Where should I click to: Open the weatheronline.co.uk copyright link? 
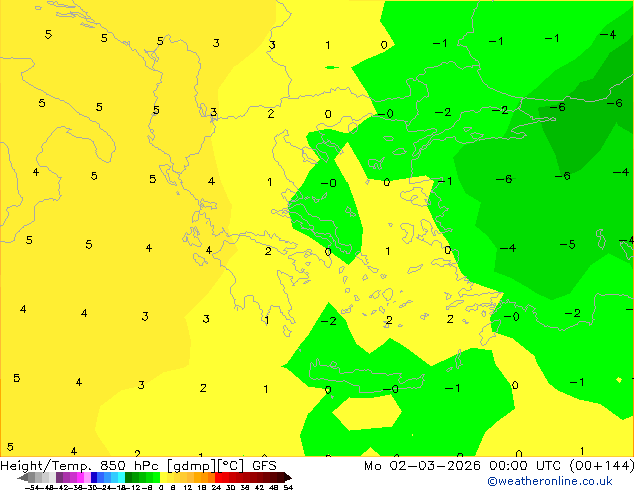[550, 481]
